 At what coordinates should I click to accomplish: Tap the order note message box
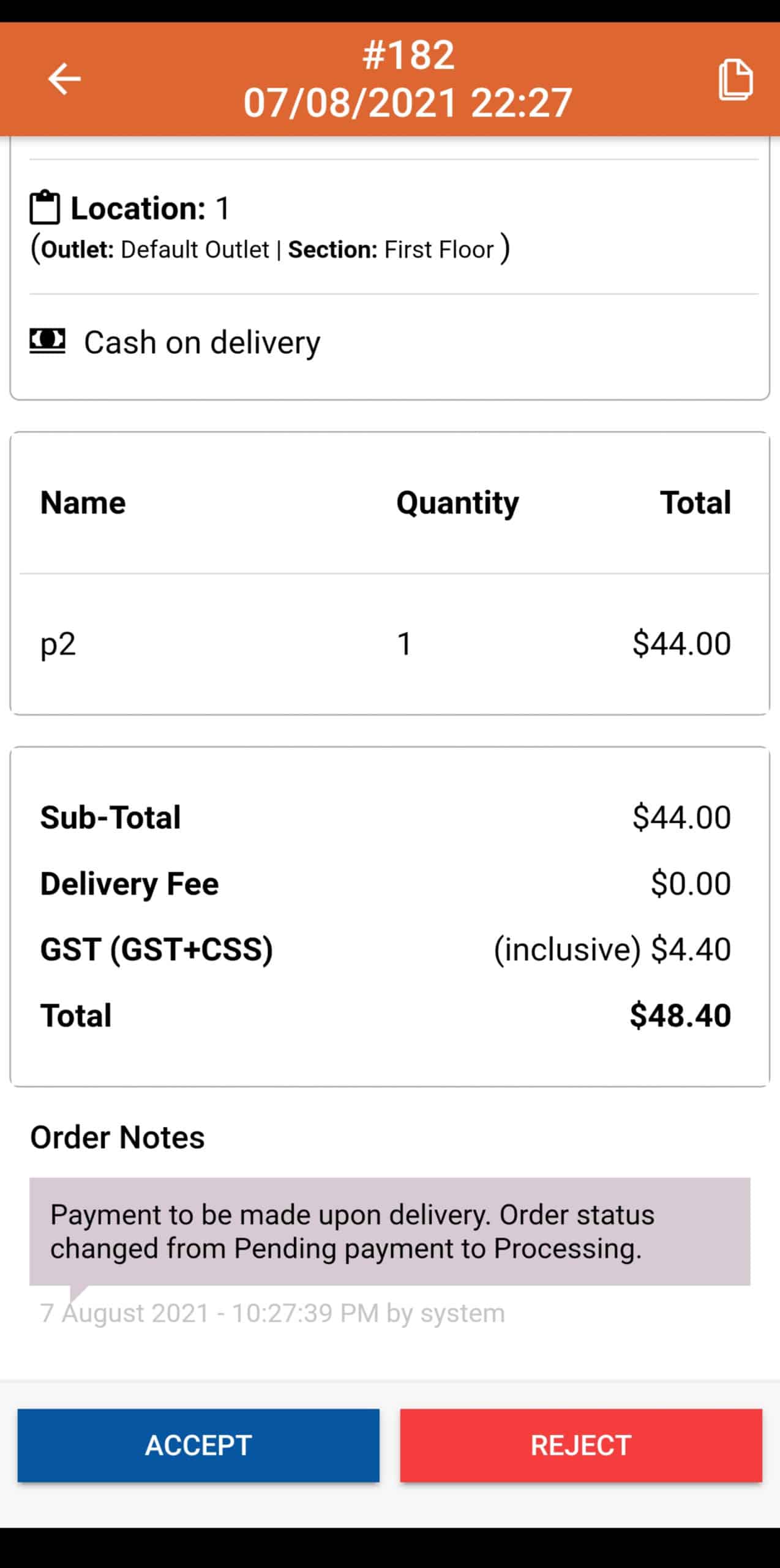(390, 1231)
